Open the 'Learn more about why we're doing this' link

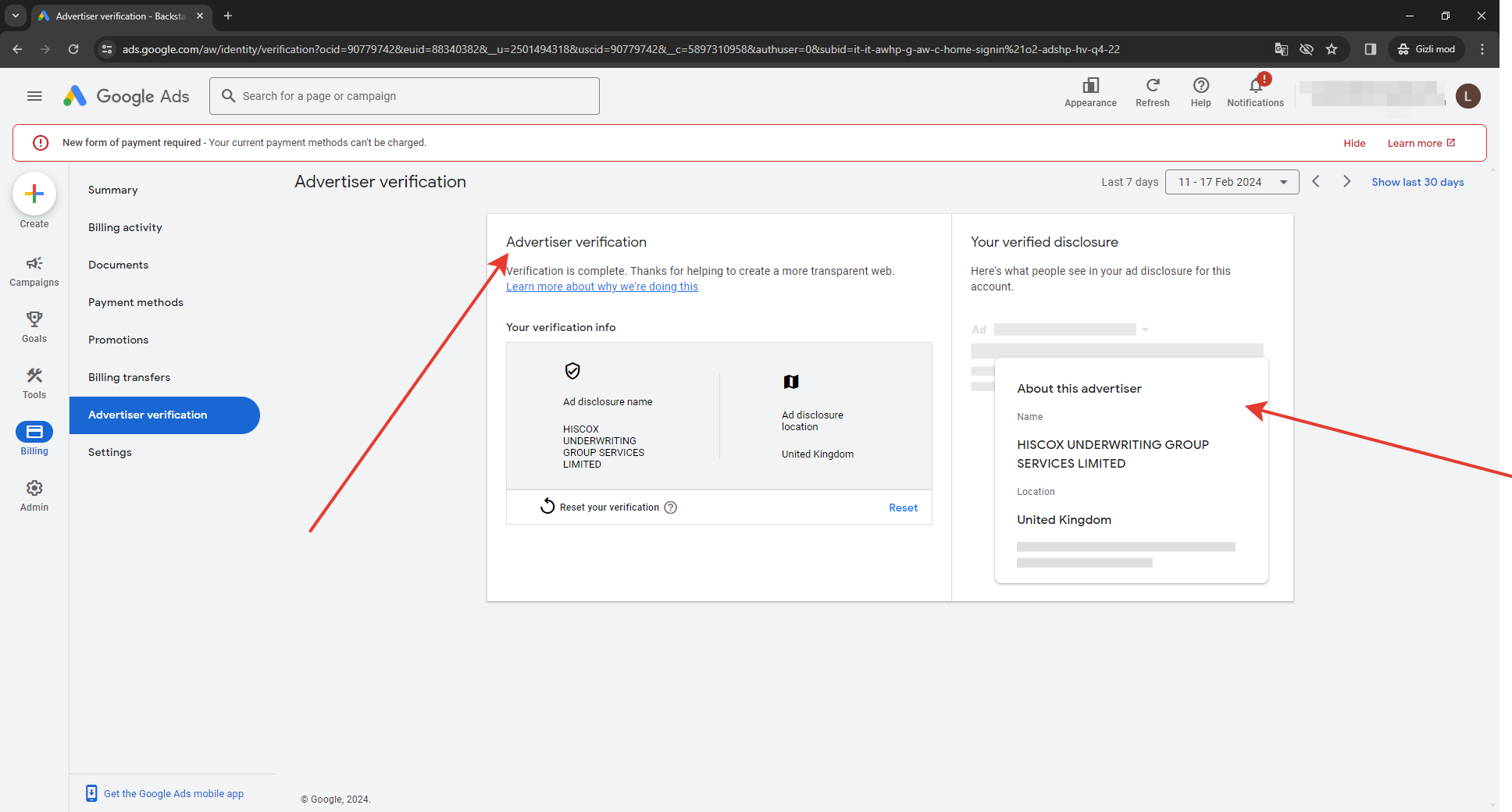tap(602, 287)
